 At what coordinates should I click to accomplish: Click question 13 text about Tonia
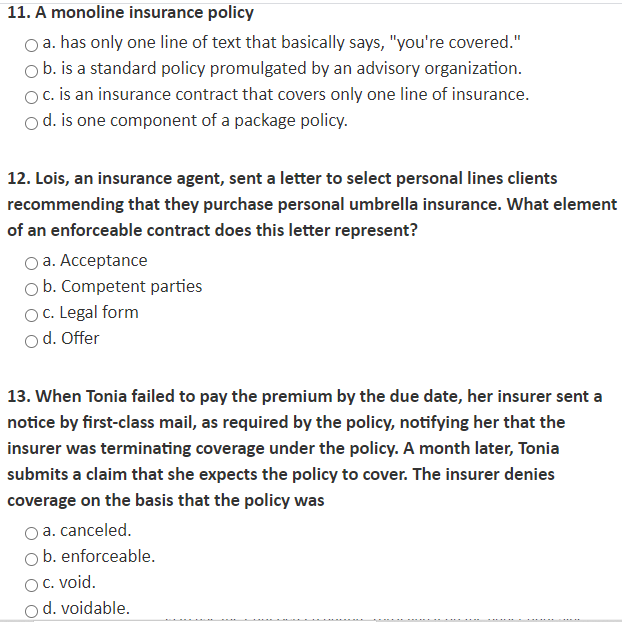(x=305, y=448)
